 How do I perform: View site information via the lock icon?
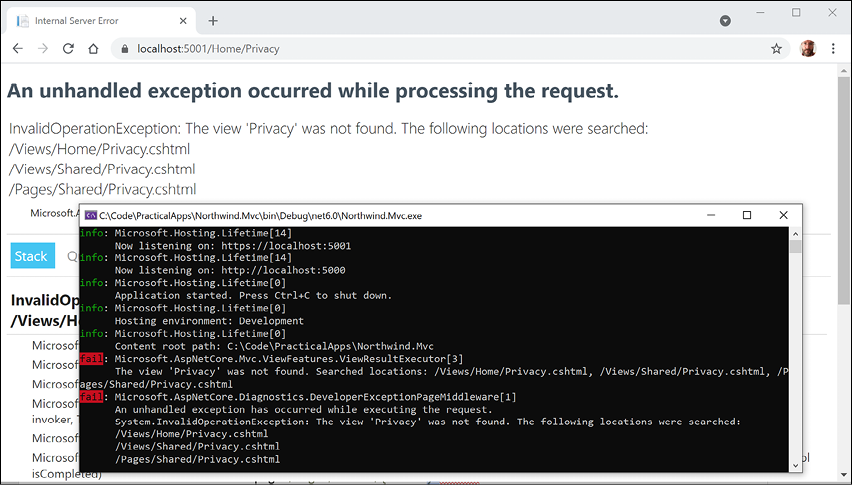124,48
